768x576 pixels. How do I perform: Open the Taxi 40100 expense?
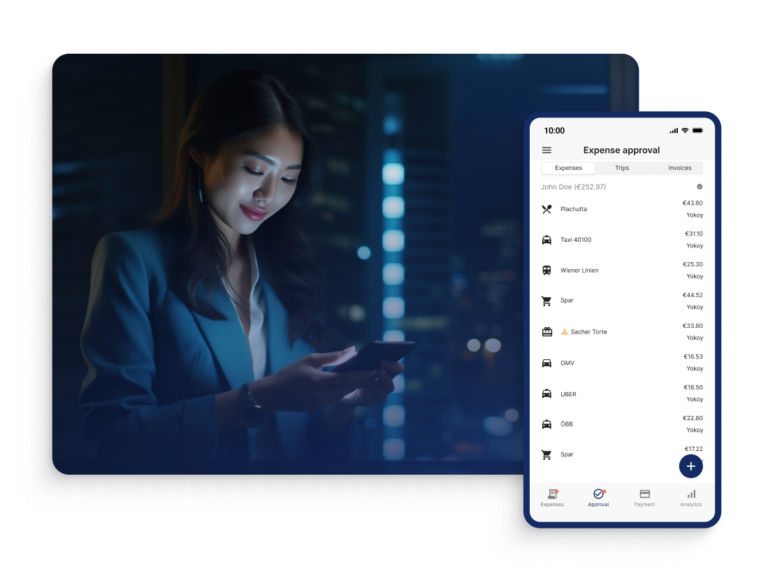[622, 240]
